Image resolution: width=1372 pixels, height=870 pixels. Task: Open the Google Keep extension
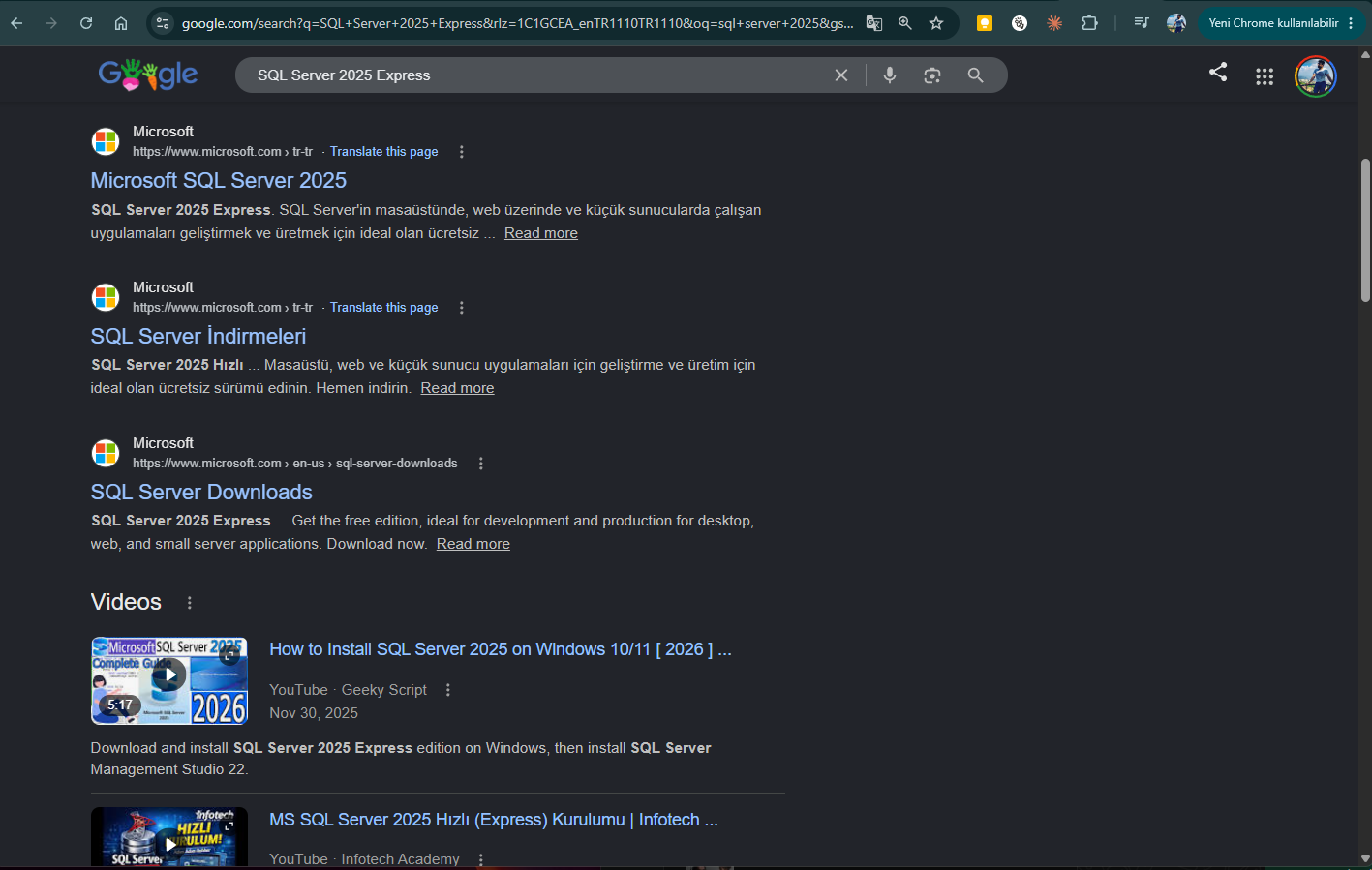click(x=985, y=23)
